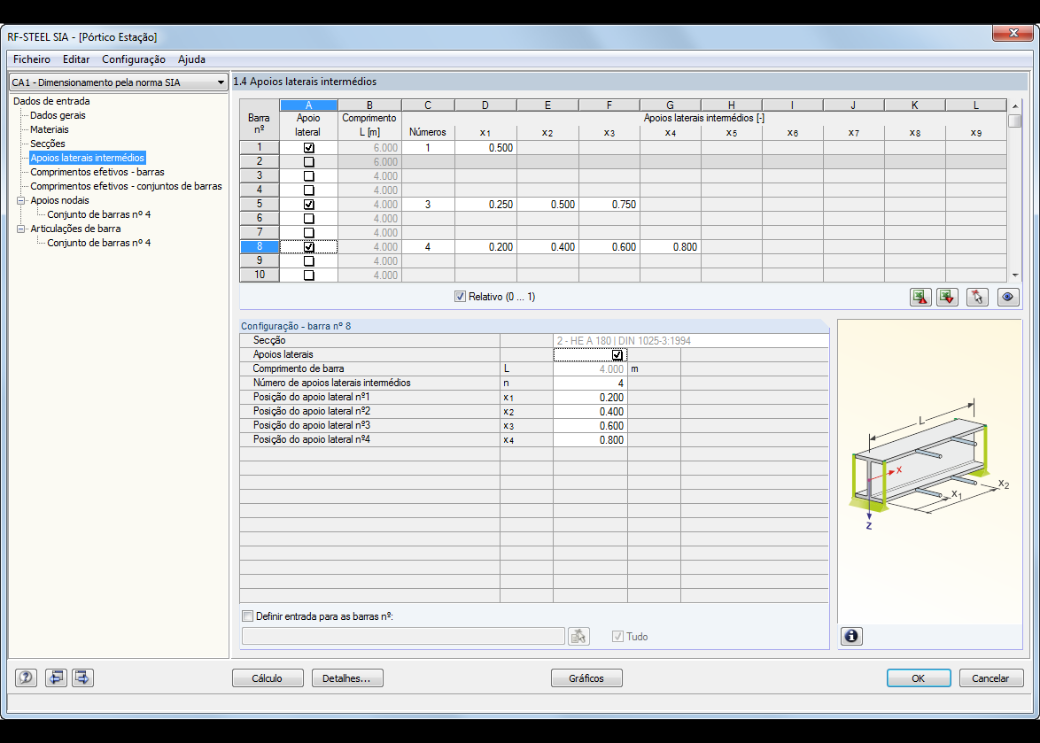
Task: Open the Editar menu
Action: pos(76,59)
